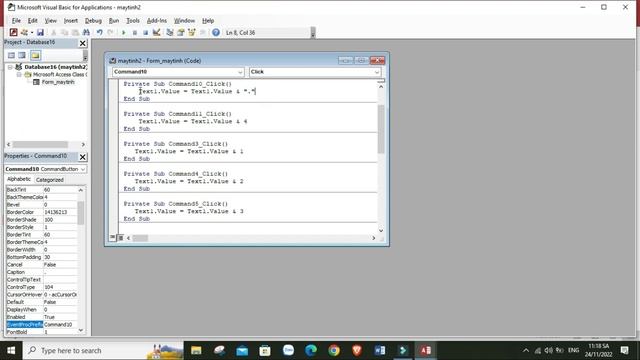Click Project panel horizontal scrollbar right arrow
Screen dimensions: 640x360
pos(83,144)
